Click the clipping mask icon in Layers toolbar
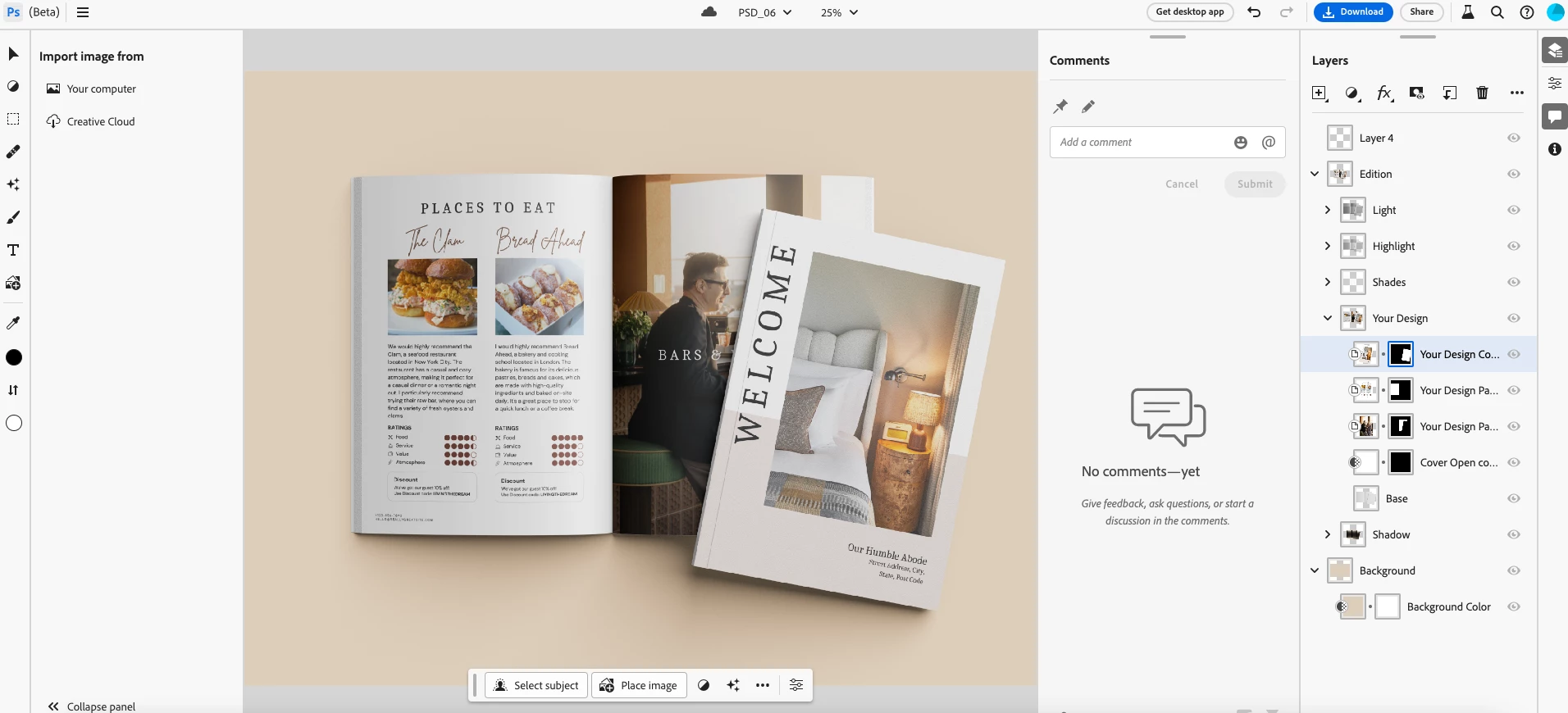Screen dimensions: 1568x713 coord(1450,93)
